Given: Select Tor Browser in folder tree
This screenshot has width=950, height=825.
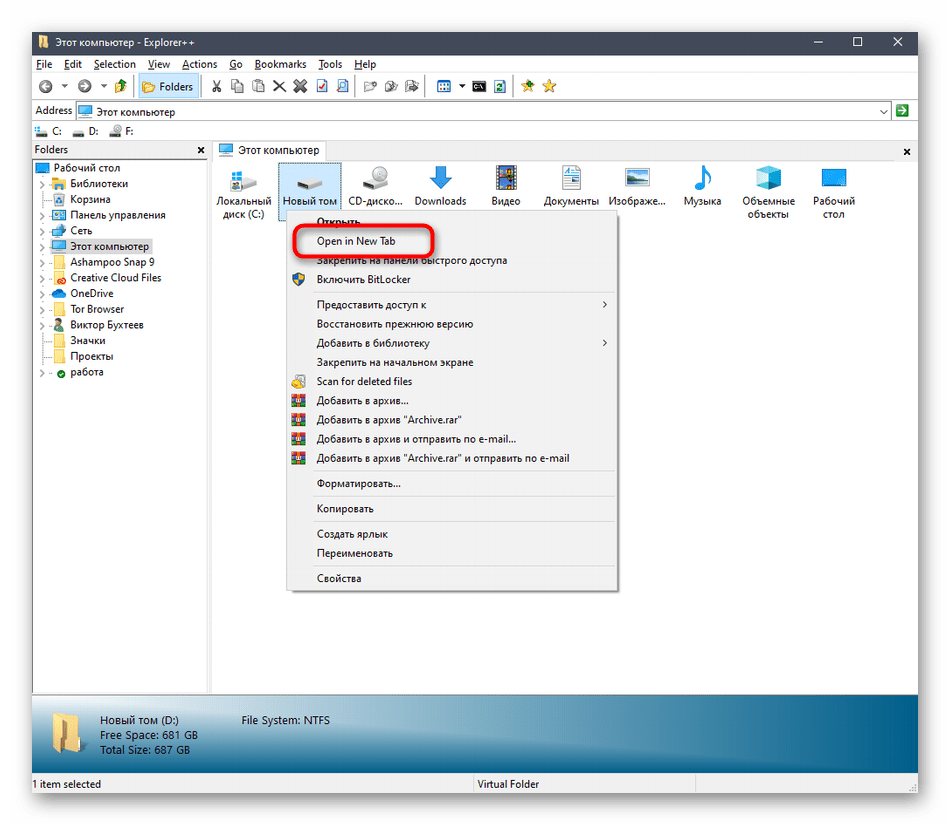Looking at the screenshot, I should point(97,309).
